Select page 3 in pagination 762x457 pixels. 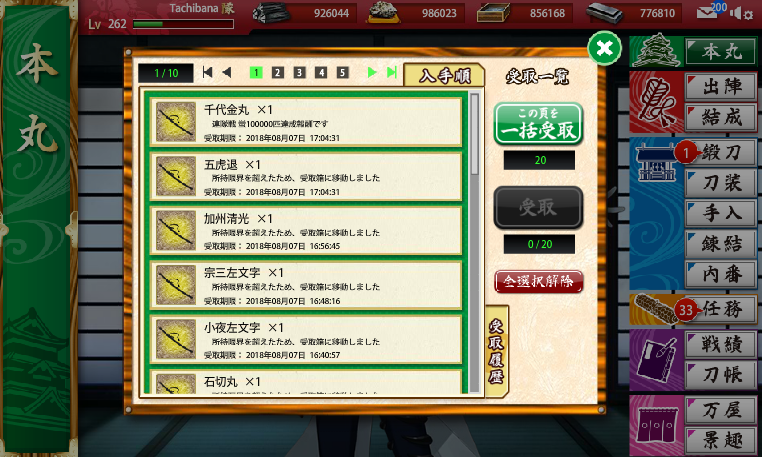299,72
